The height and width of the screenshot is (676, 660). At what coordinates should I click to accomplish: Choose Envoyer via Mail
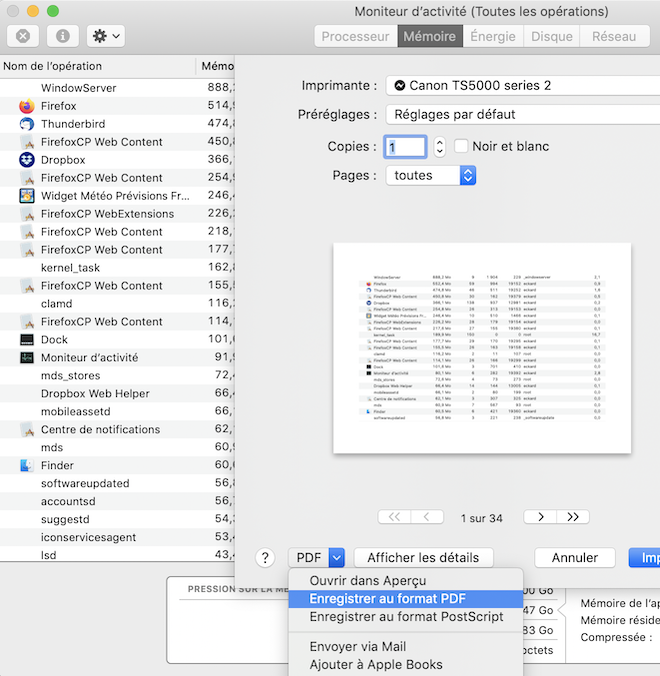(x=406, y=647)
